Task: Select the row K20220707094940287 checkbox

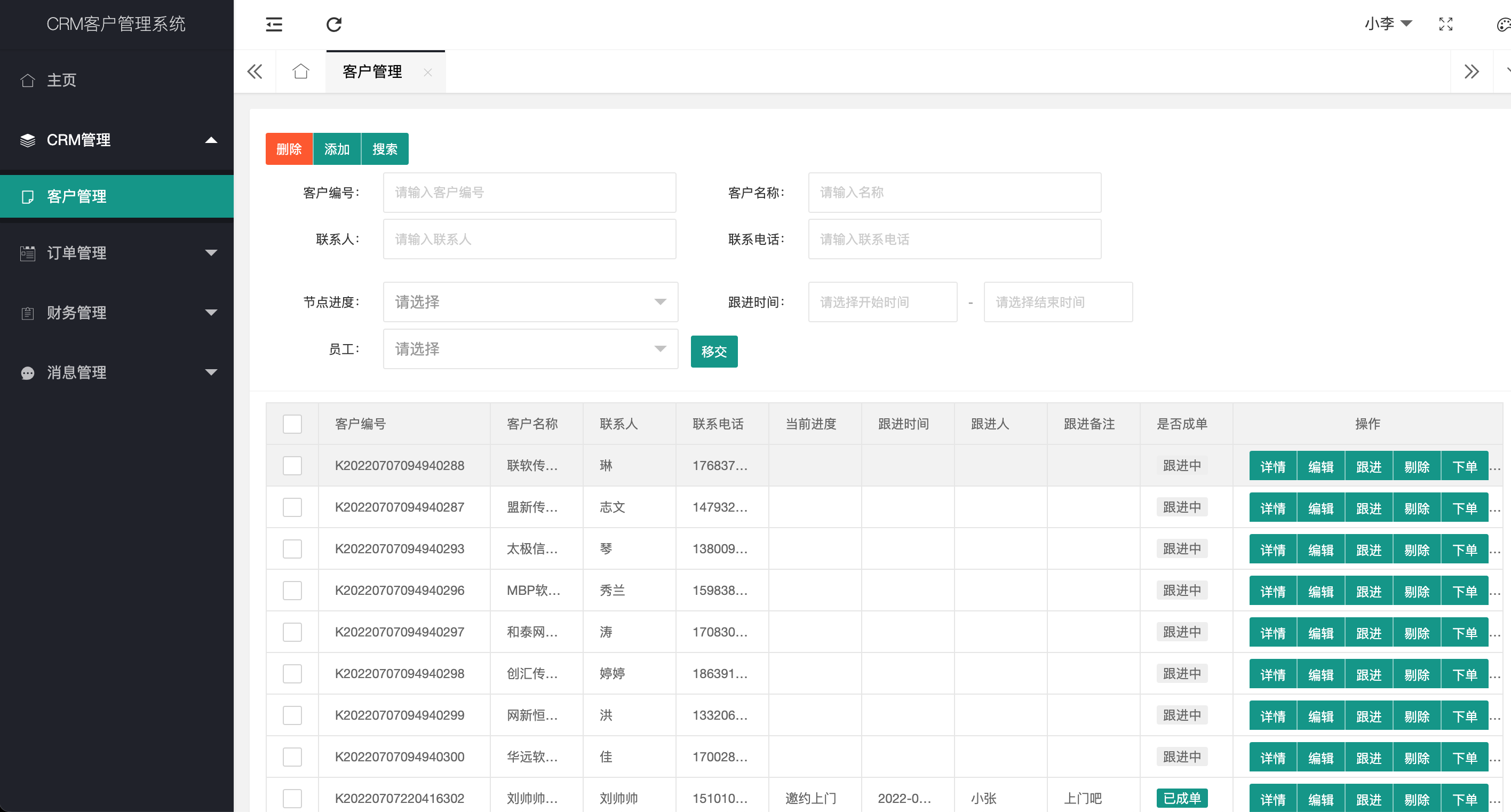Action: [292, 507]
